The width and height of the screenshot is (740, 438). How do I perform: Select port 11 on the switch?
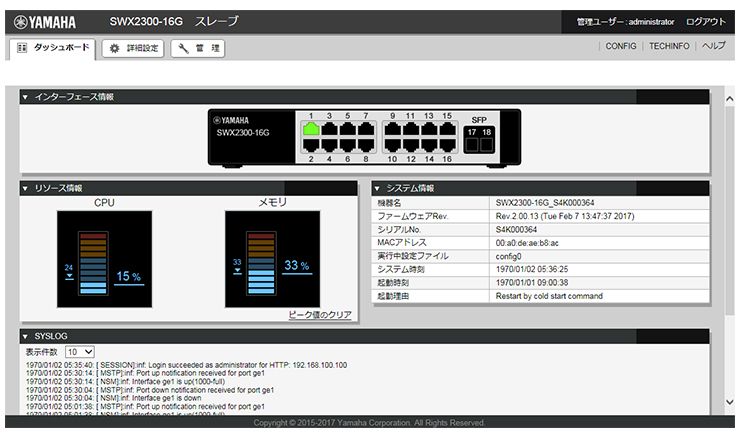(x=411, y=128)
